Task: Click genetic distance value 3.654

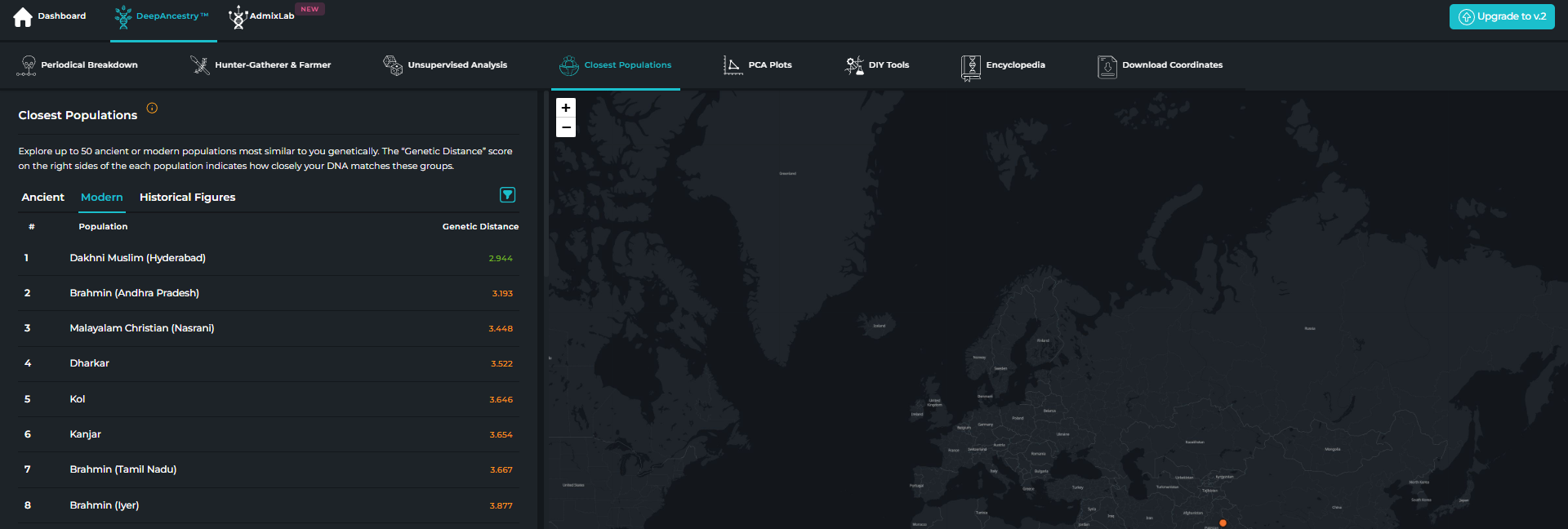Action: pyautogui.click(x=501, y=435)
